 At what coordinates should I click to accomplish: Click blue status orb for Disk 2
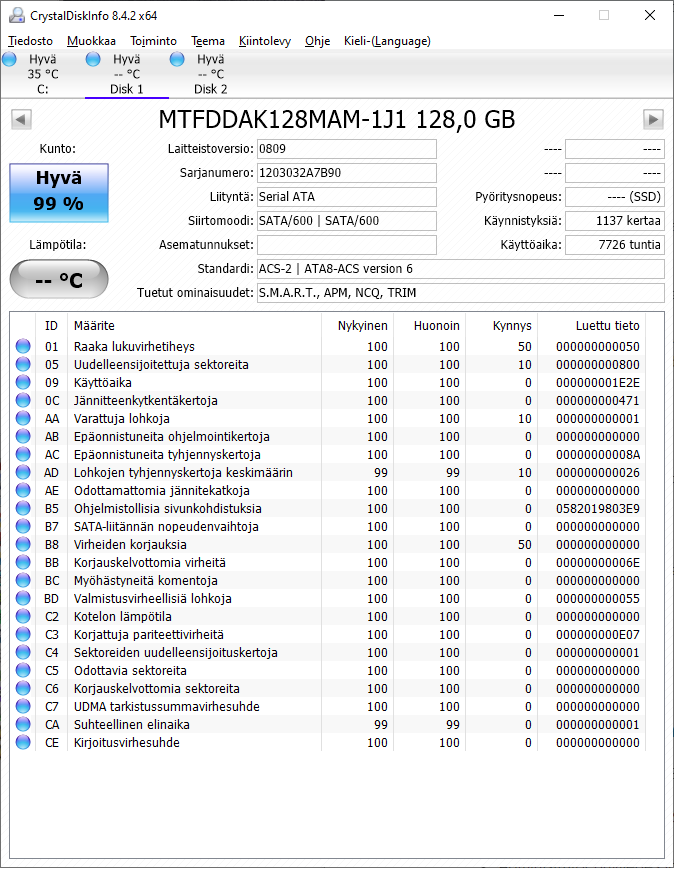[177, 59]
